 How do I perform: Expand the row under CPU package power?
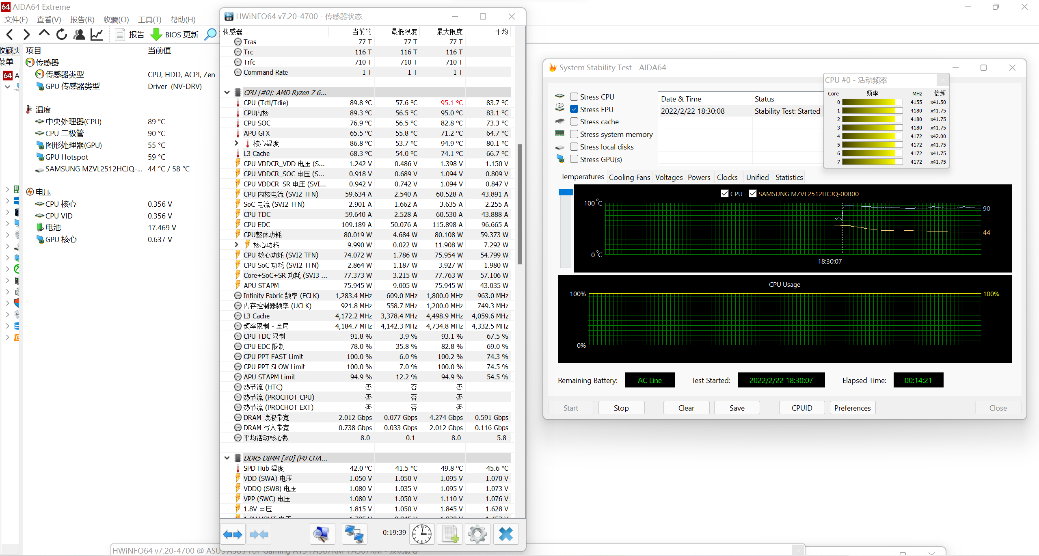tap(237, 245)
